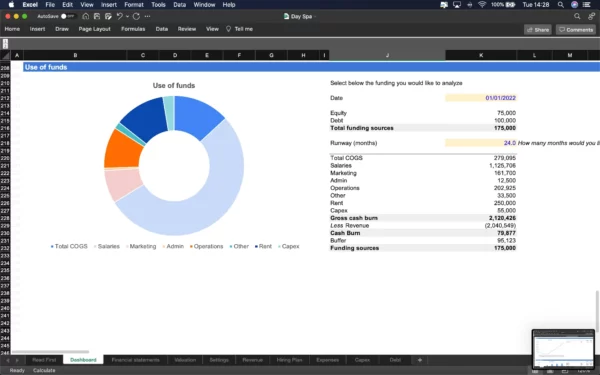This screenshot has height=375, width=600.
Task: Select column B header
Action: click(75, 55)
